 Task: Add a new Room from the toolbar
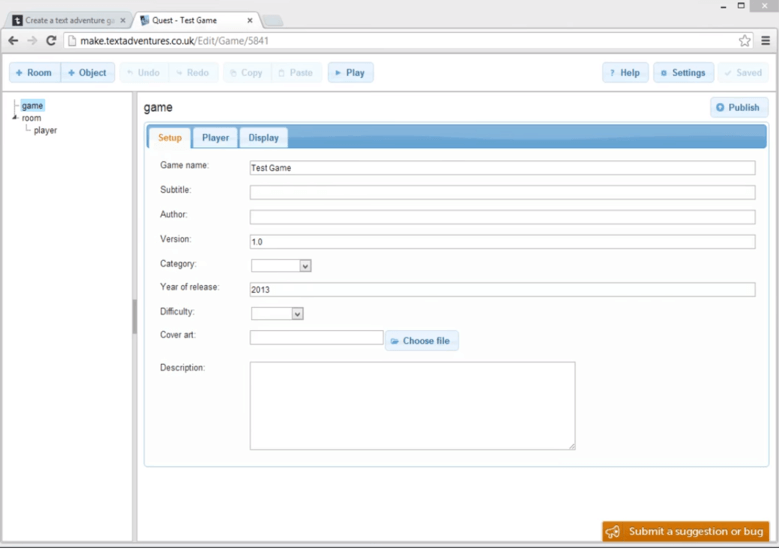click(x=34, y=73)
